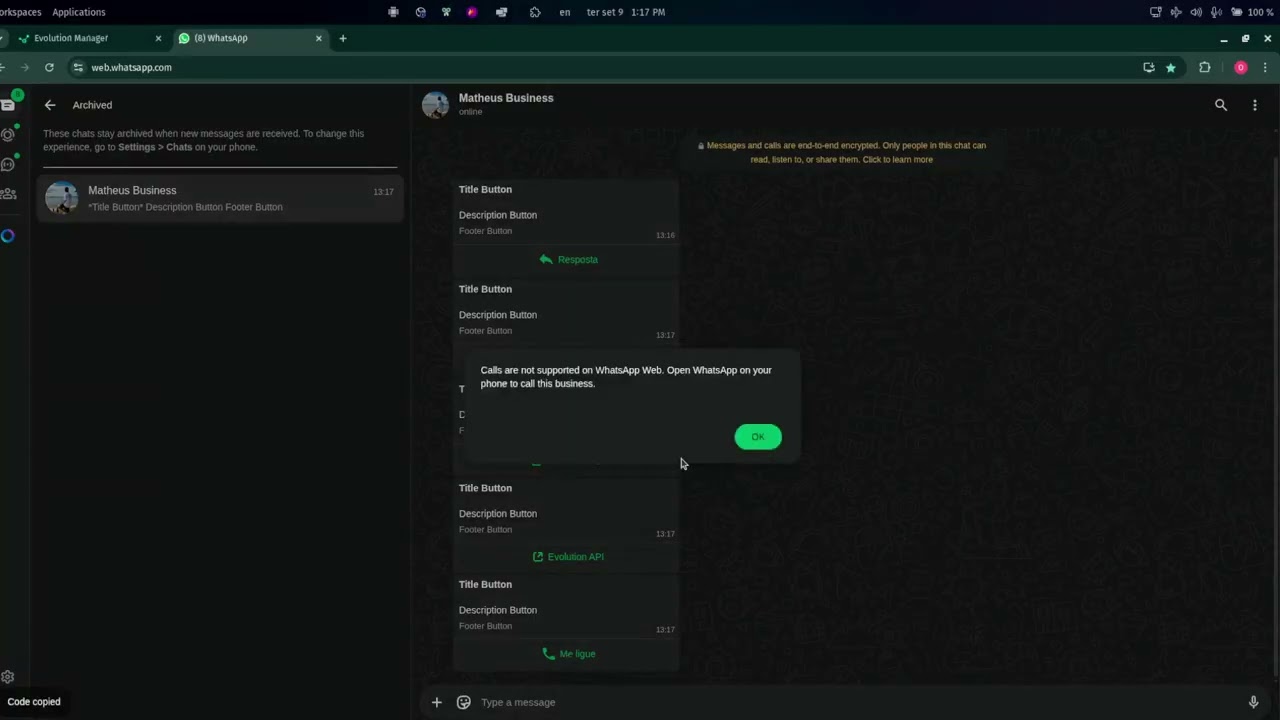Close the Evolution Manager tab
Viewport: 1280px width, 720px height.
[x=158, y=38]
